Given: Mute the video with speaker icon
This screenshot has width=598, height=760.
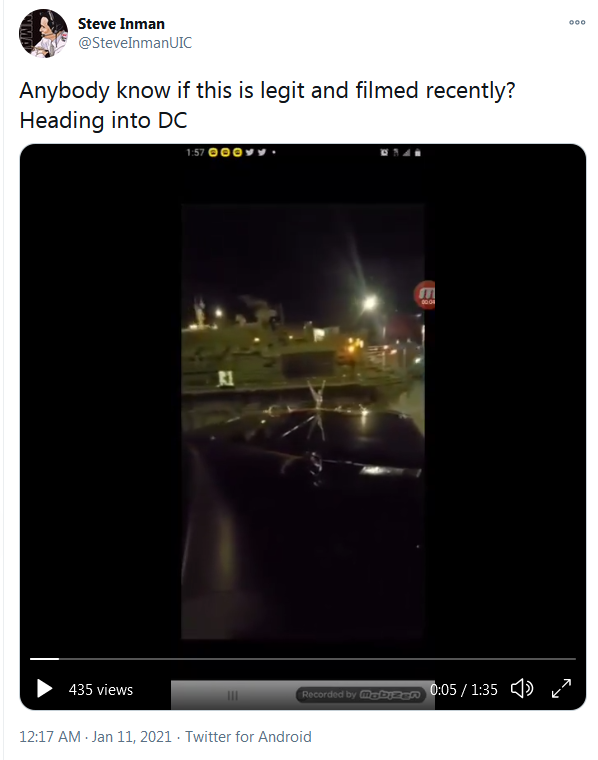Looking at the screenshot, I should pos(522,689).
